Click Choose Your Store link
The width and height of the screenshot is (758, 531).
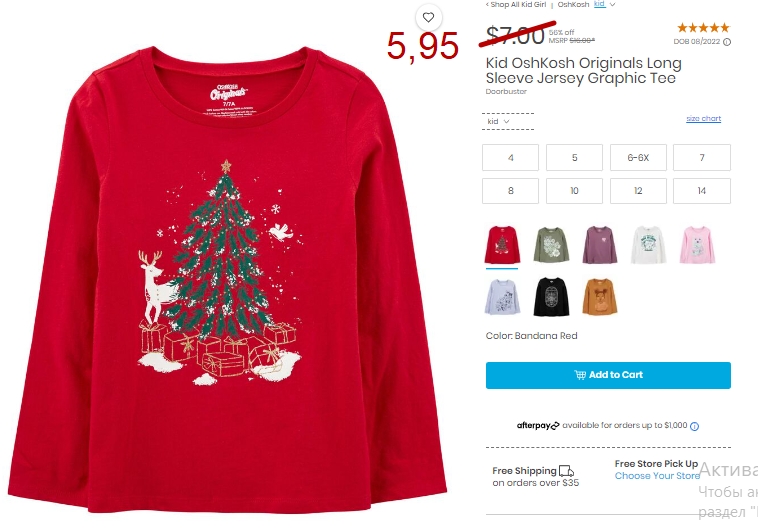coord(657,476)
